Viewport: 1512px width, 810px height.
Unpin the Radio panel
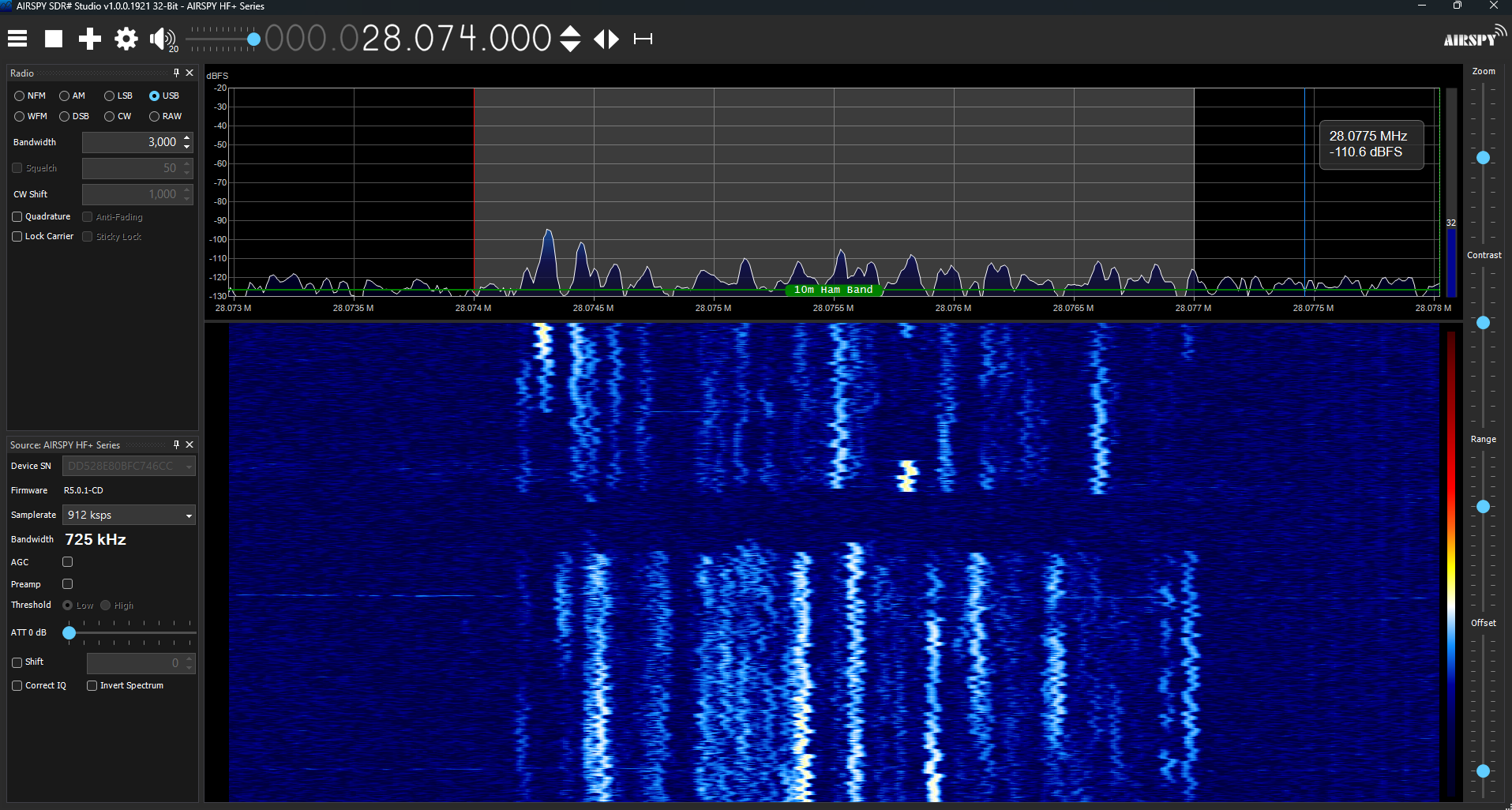tap(176, 73)
